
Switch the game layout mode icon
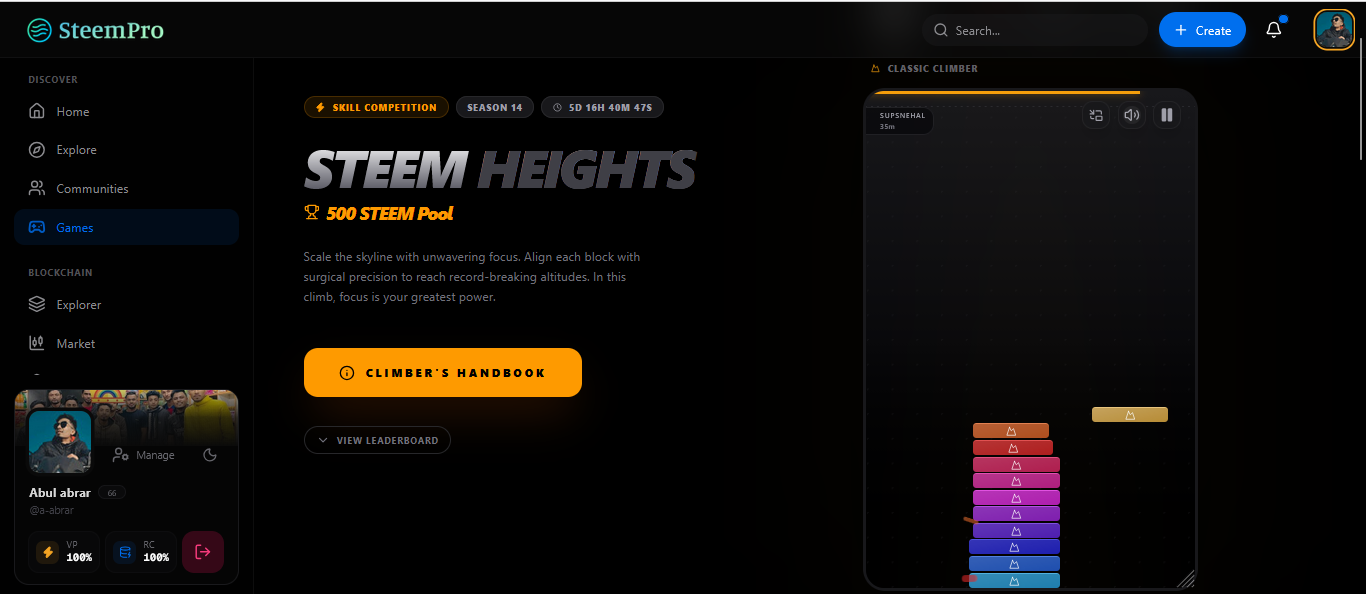point(1096,115)
